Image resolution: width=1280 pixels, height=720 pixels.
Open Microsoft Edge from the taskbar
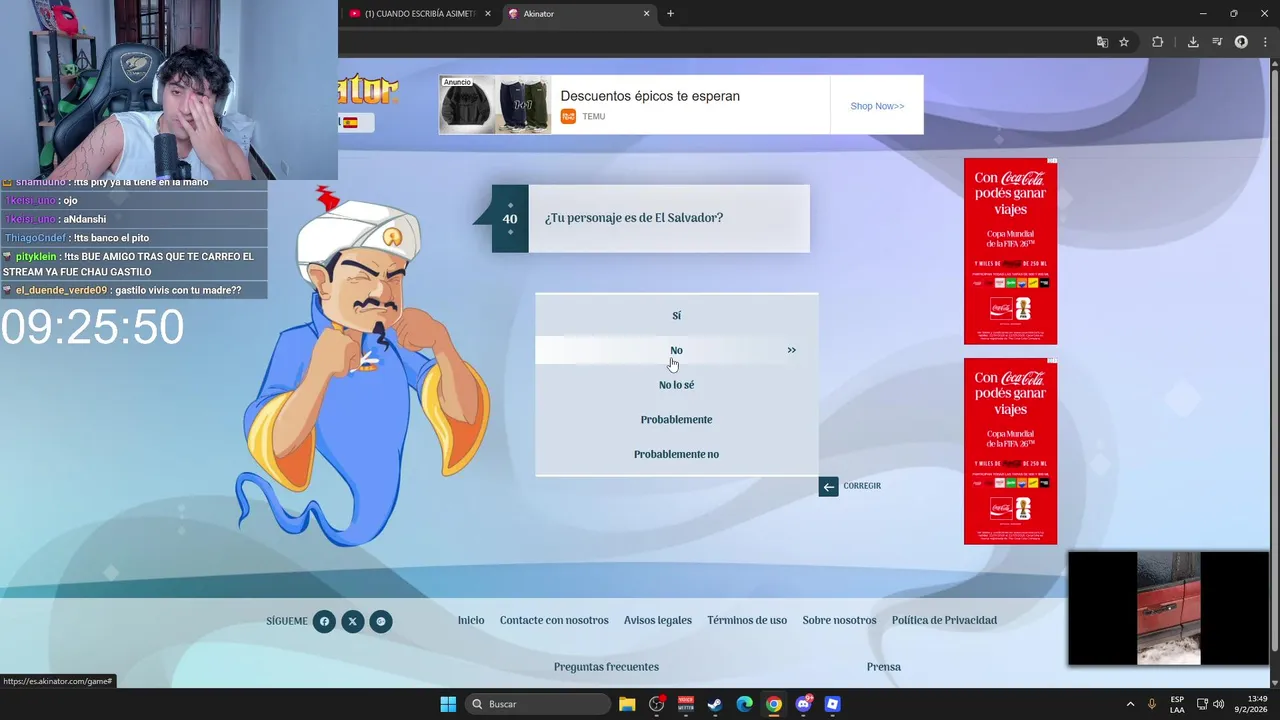(x=745, y=704)
